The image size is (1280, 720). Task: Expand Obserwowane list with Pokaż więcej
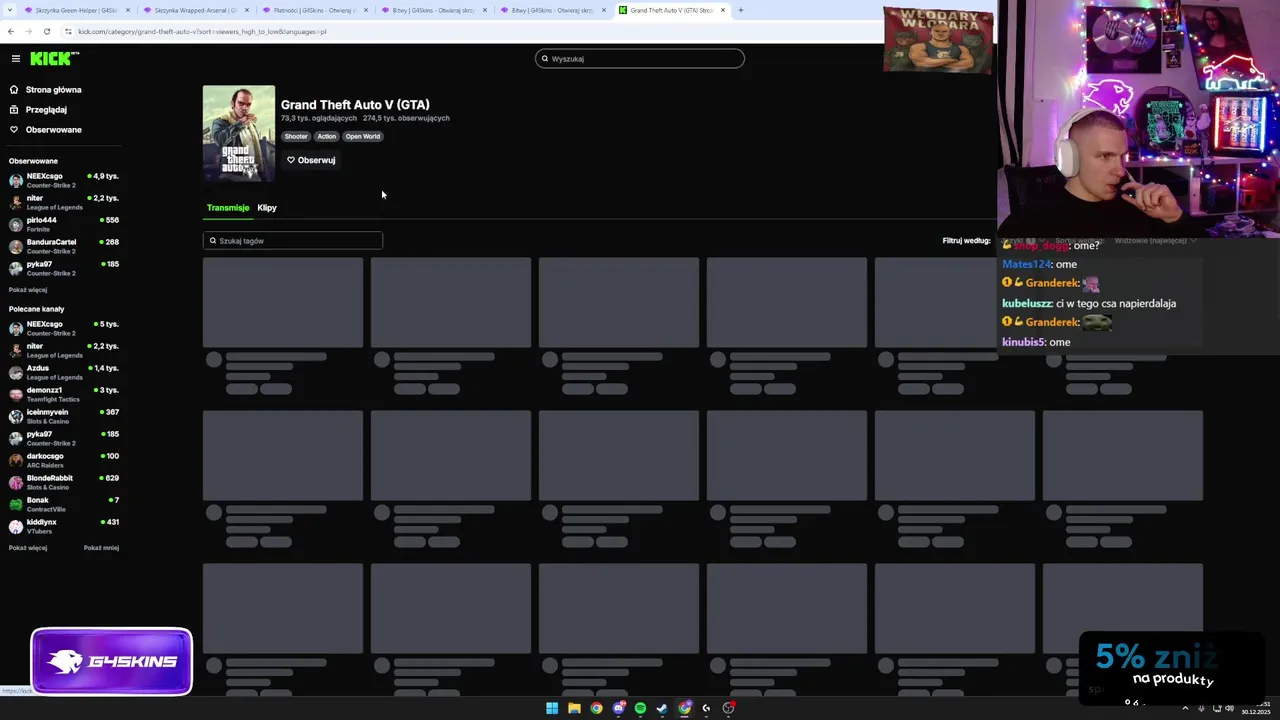click(28, 290)
